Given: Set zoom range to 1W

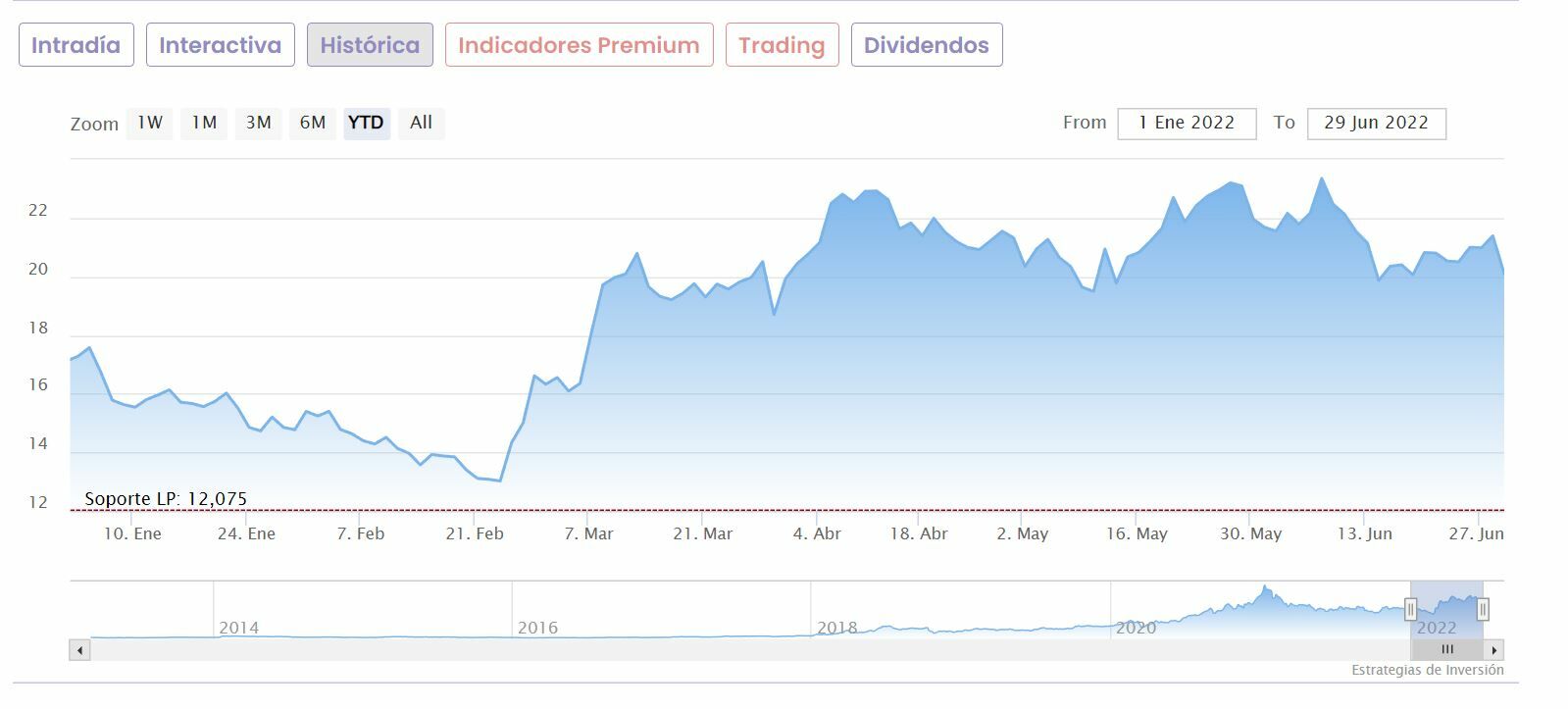Looking at the screenshot, I should click(x=149, y=123).
